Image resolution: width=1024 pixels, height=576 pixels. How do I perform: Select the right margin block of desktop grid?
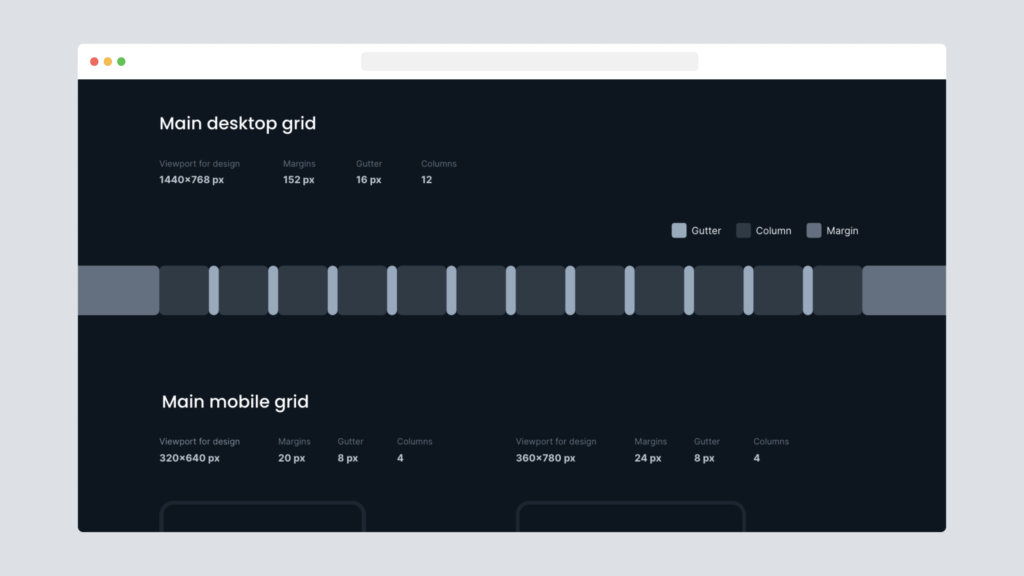903,290
